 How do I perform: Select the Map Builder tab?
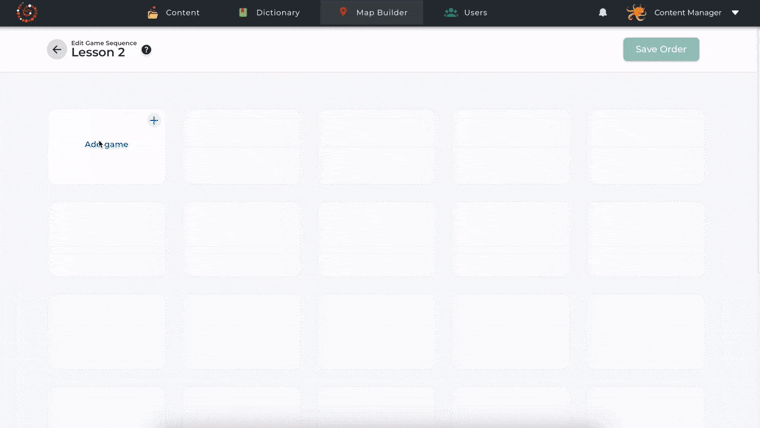click(x=381, y=13)
